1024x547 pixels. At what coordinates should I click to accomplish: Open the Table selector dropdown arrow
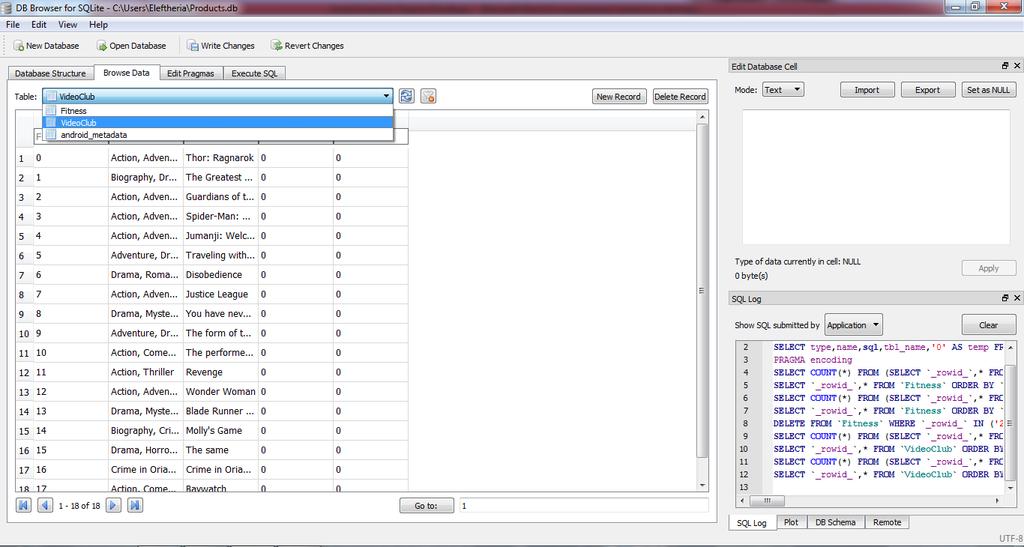tap(387, 97)
